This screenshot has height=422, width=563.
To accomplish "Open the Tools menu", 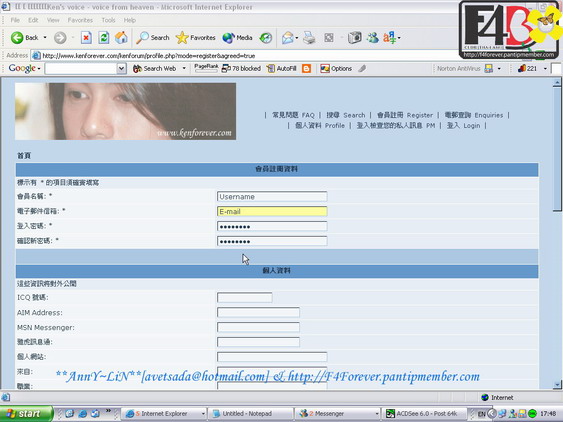I will (x=108, y=20).
